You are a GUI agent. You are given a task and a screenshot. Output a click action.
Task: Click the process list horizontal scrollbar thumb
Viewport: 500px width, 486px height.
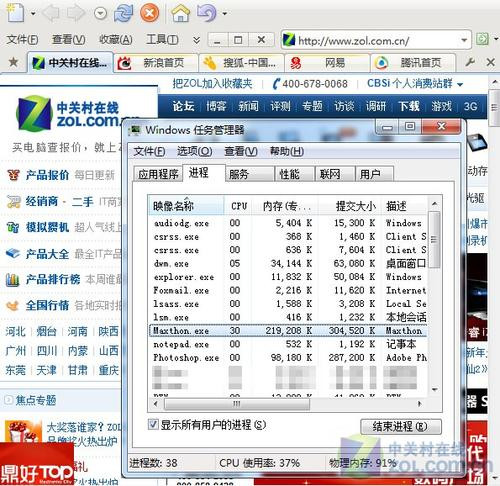click(237, 404)
